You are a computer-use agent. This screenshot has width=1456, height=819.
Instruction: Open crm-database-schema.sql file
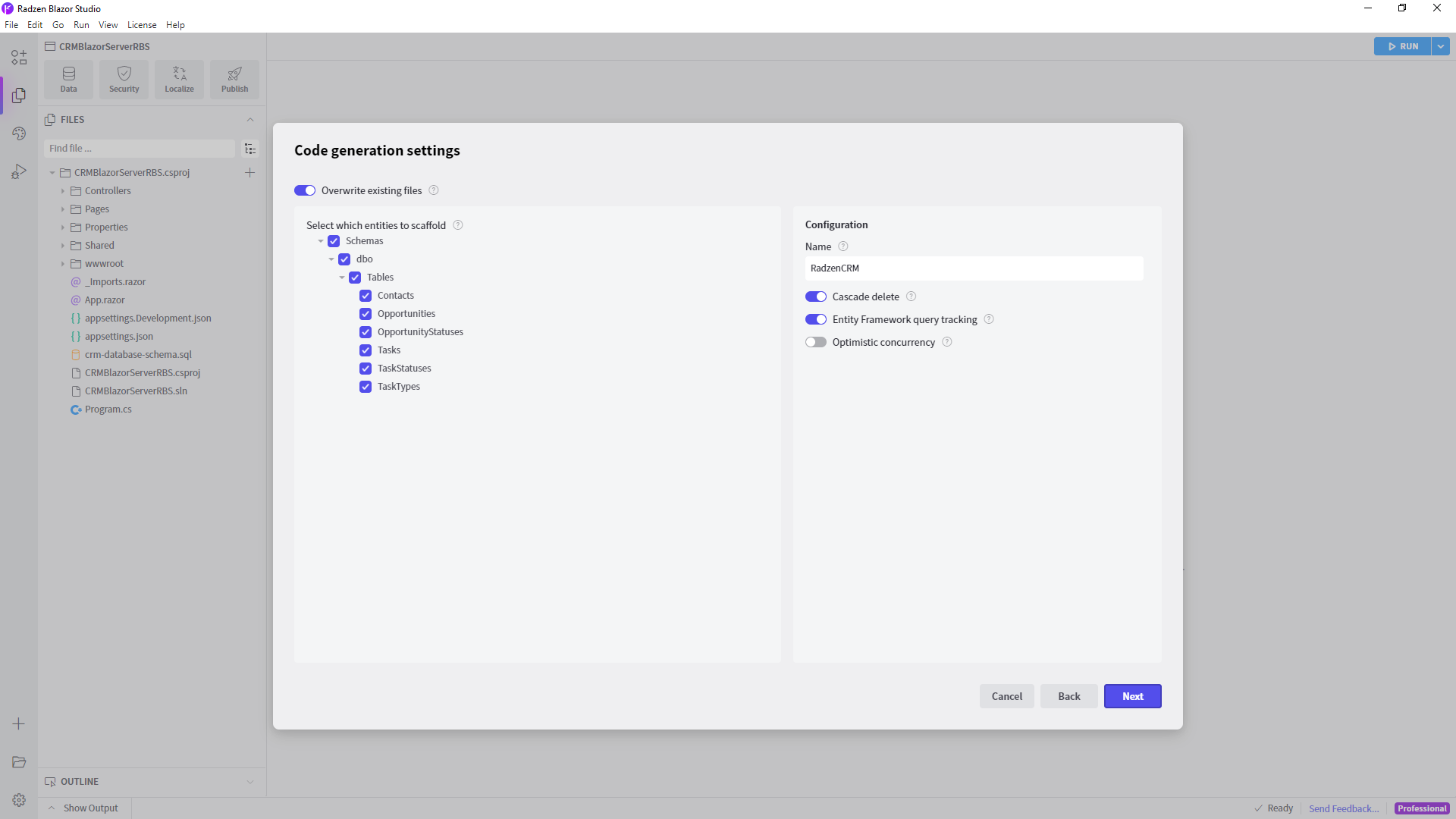click(x=138, y=355)
